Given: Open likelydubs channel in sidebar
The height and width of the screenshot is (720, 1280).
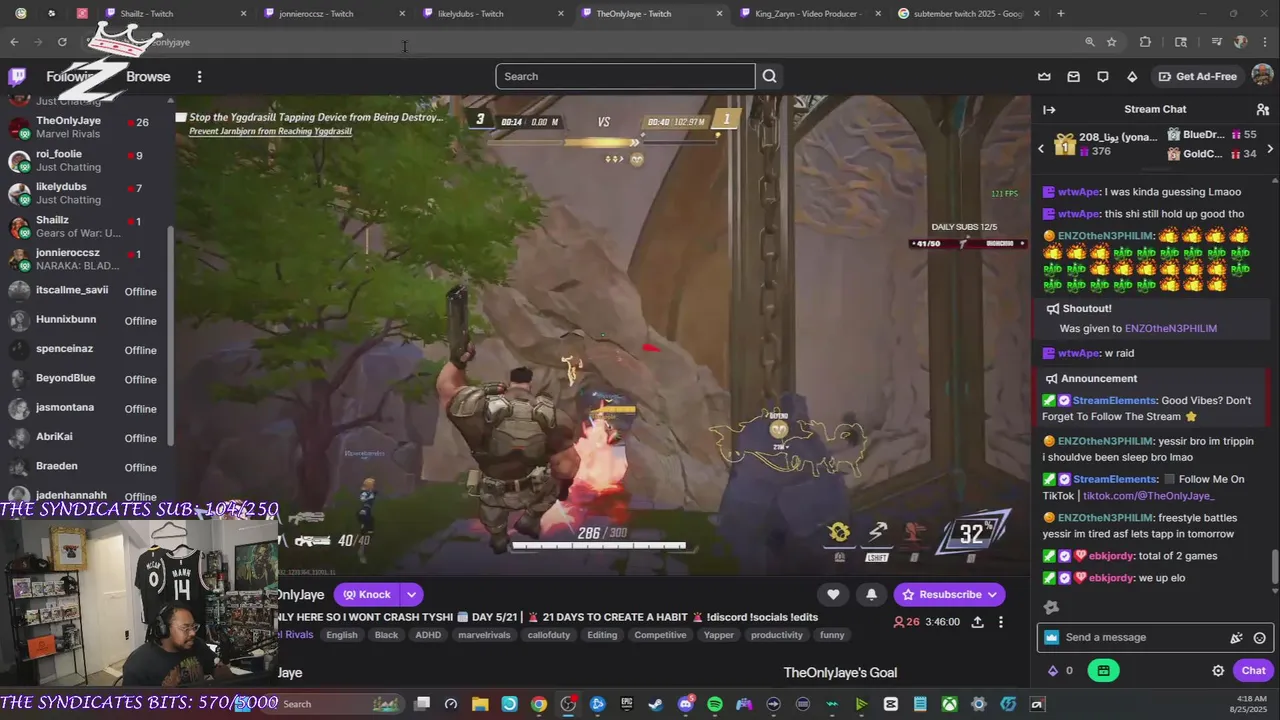Looking at the screenshot, I should point(87,193).
